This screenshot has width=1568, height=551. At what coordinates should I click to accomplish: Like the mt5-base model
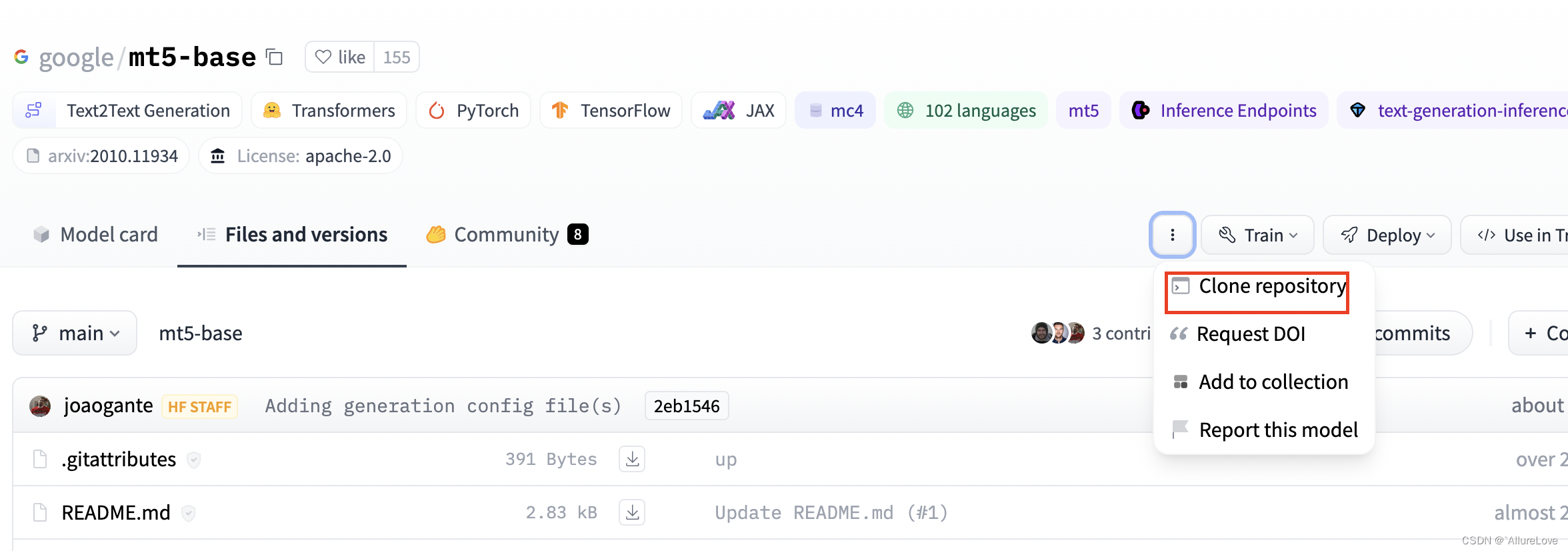340,57
